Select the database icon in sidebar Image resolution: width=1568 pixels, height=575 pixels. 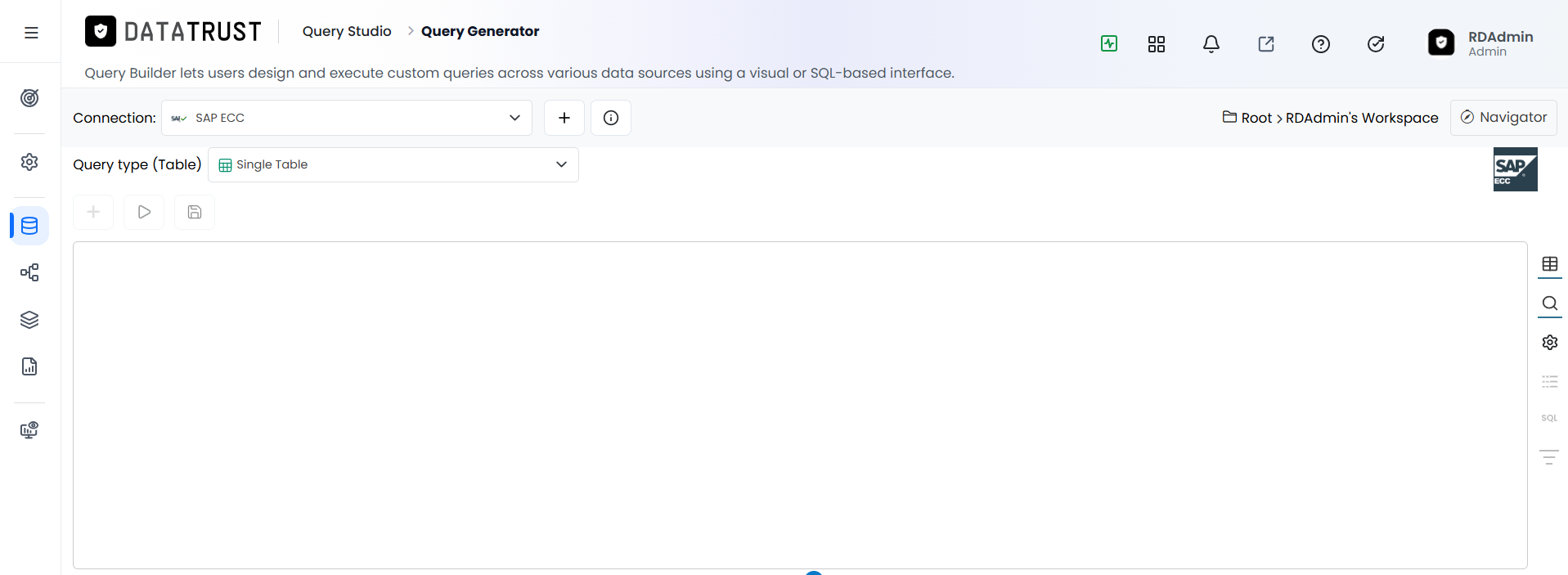click(x=29, y=226)
